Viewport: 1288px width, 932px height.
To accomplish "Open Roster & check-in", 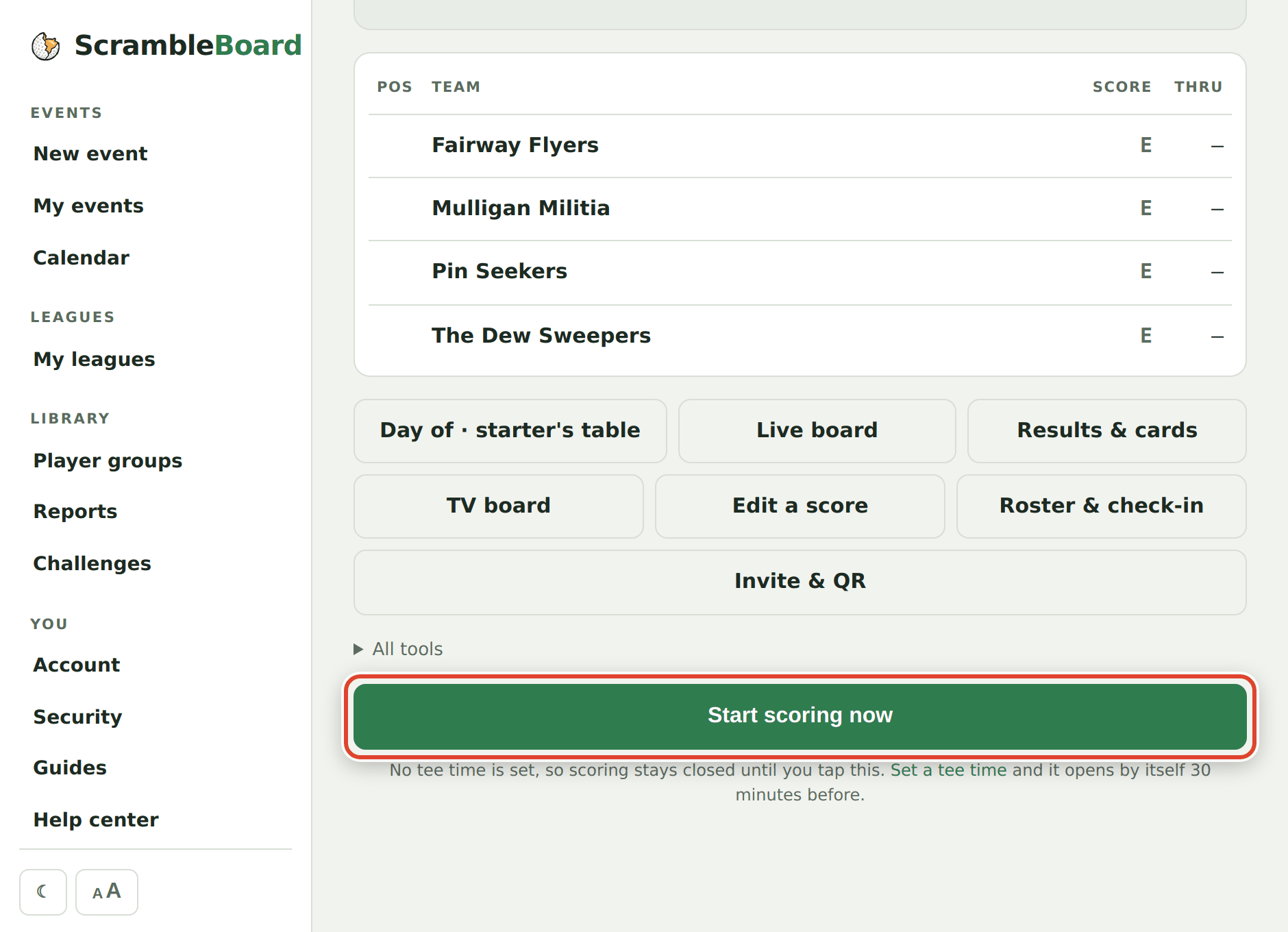I will (1102, 506).
